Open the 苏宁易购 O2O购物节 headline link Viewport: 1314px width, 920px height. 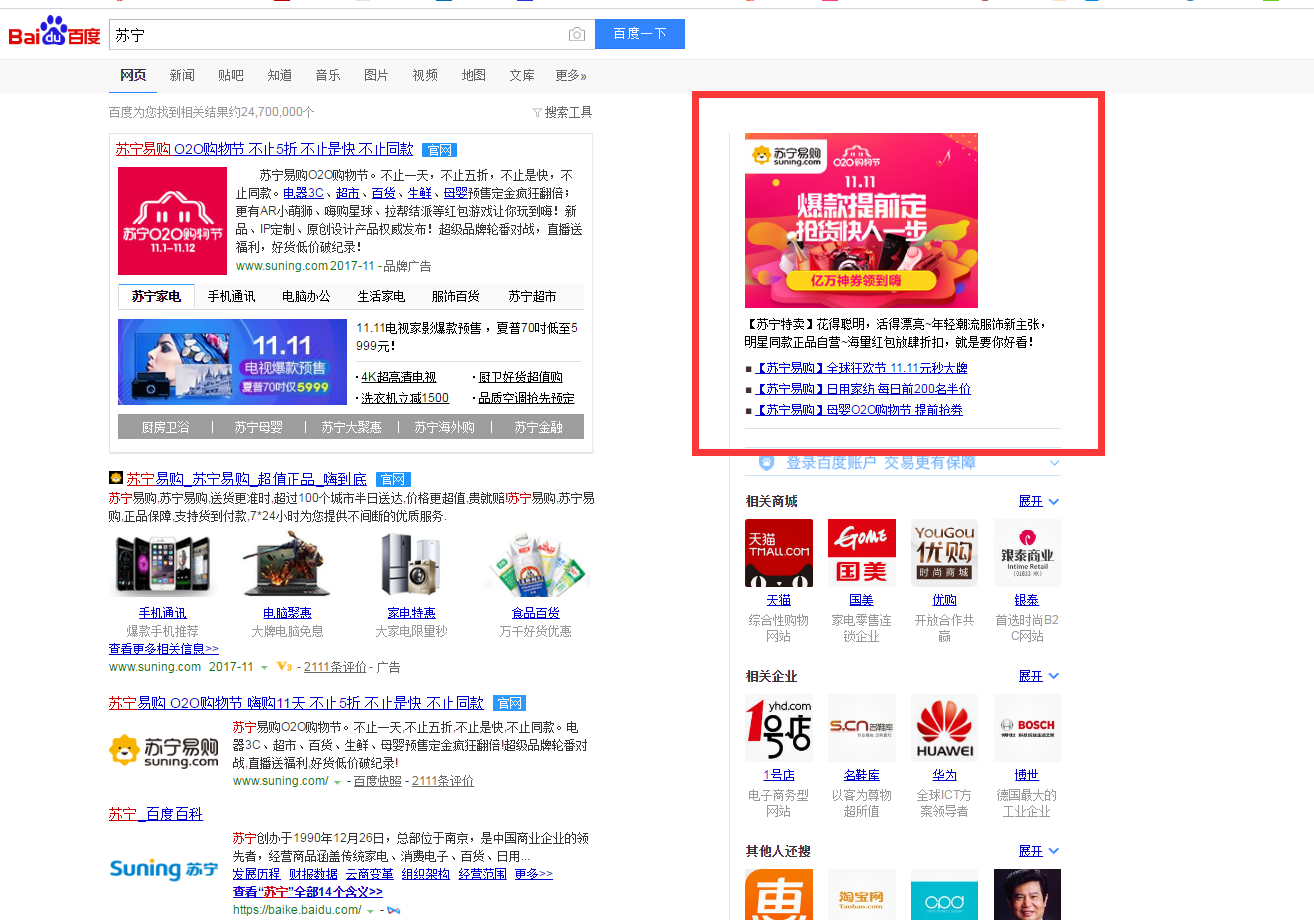(x=264, y=149)
